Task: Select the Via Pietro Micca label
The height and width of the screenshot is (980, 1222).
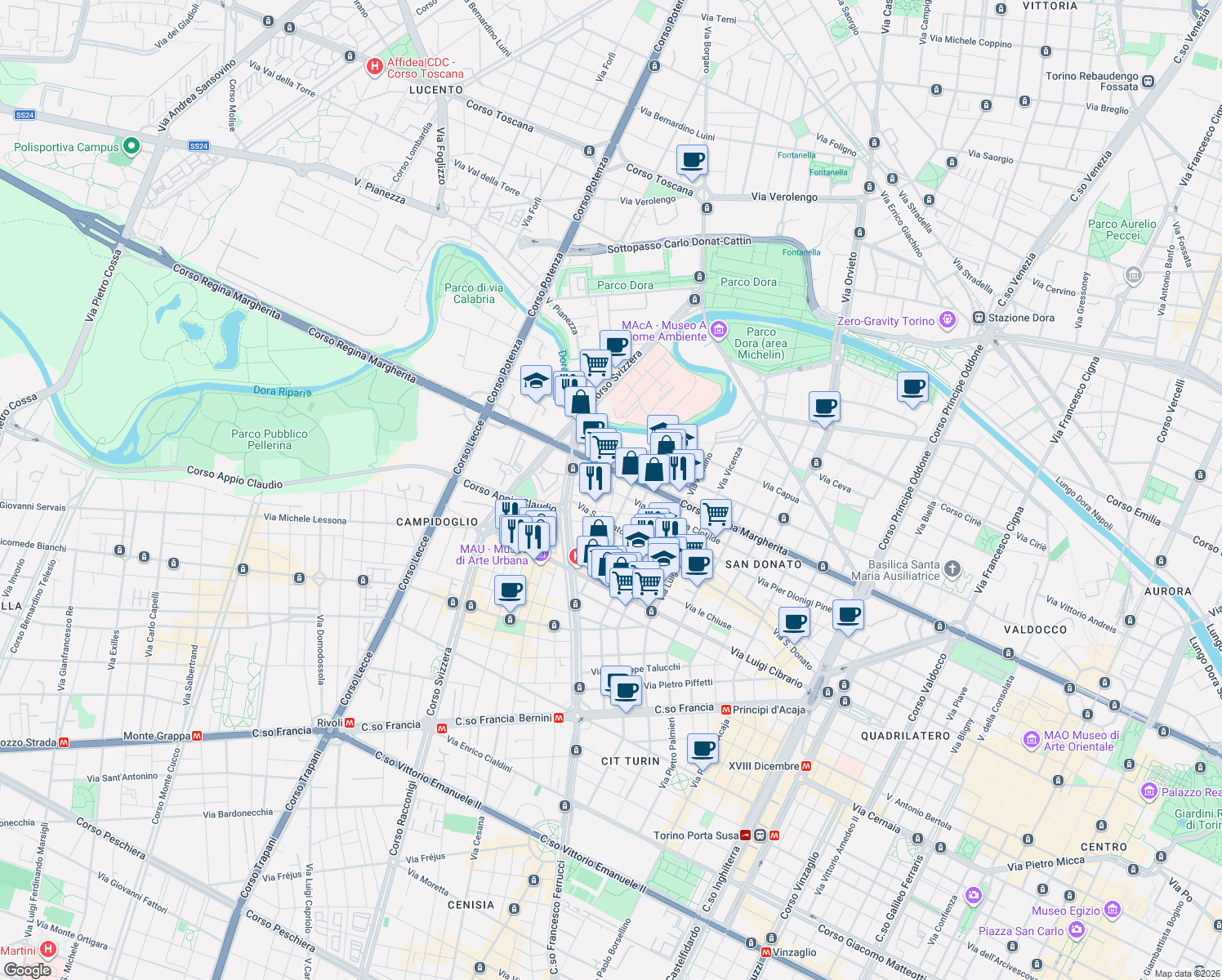Action: click(1046, 864)
